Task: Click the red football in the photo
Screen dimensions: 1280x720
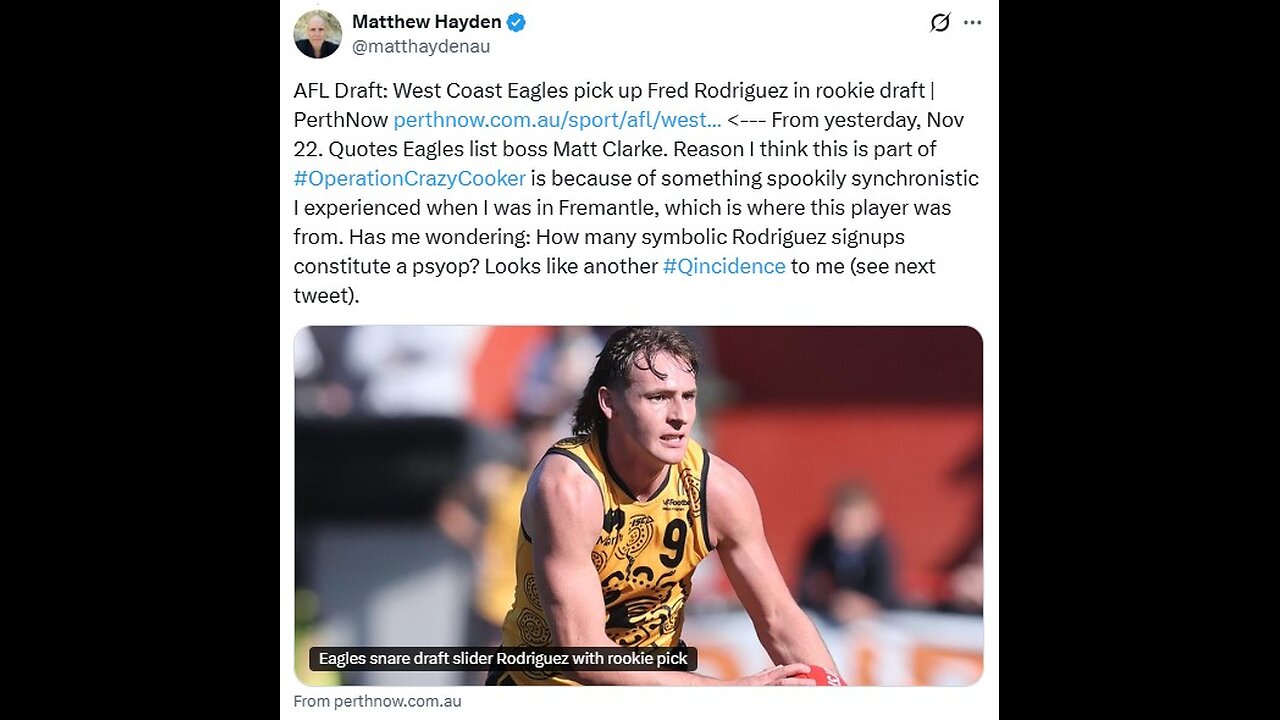Action: point(820,676)
